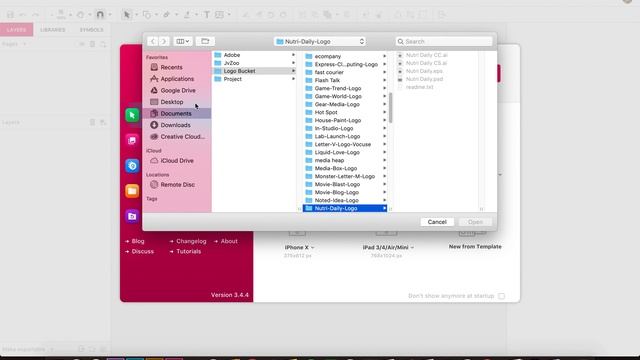Expand the Express-Cl...puting-Logo folder arrow
640x360 pixels.
click(x=384, y=64)
